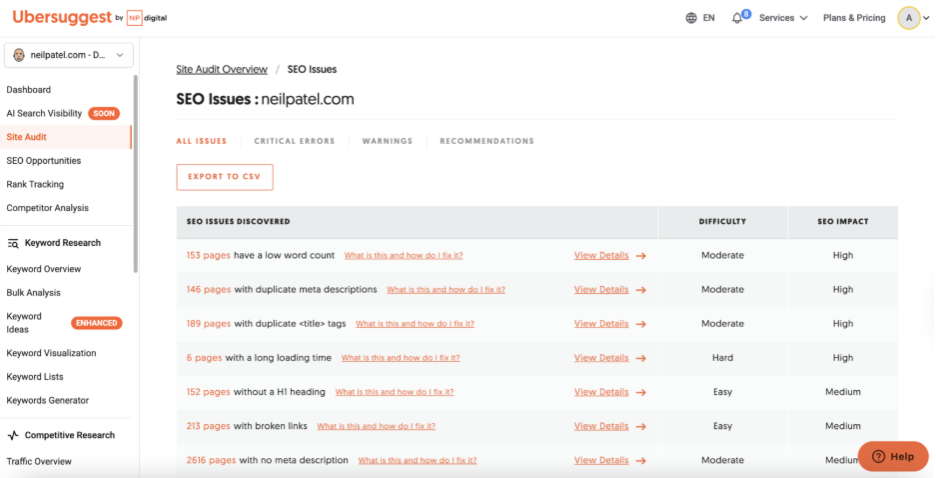Viewport: 936px width, 478px height.
Task: View Details for long loading time
Action: (x=601, y=358)
